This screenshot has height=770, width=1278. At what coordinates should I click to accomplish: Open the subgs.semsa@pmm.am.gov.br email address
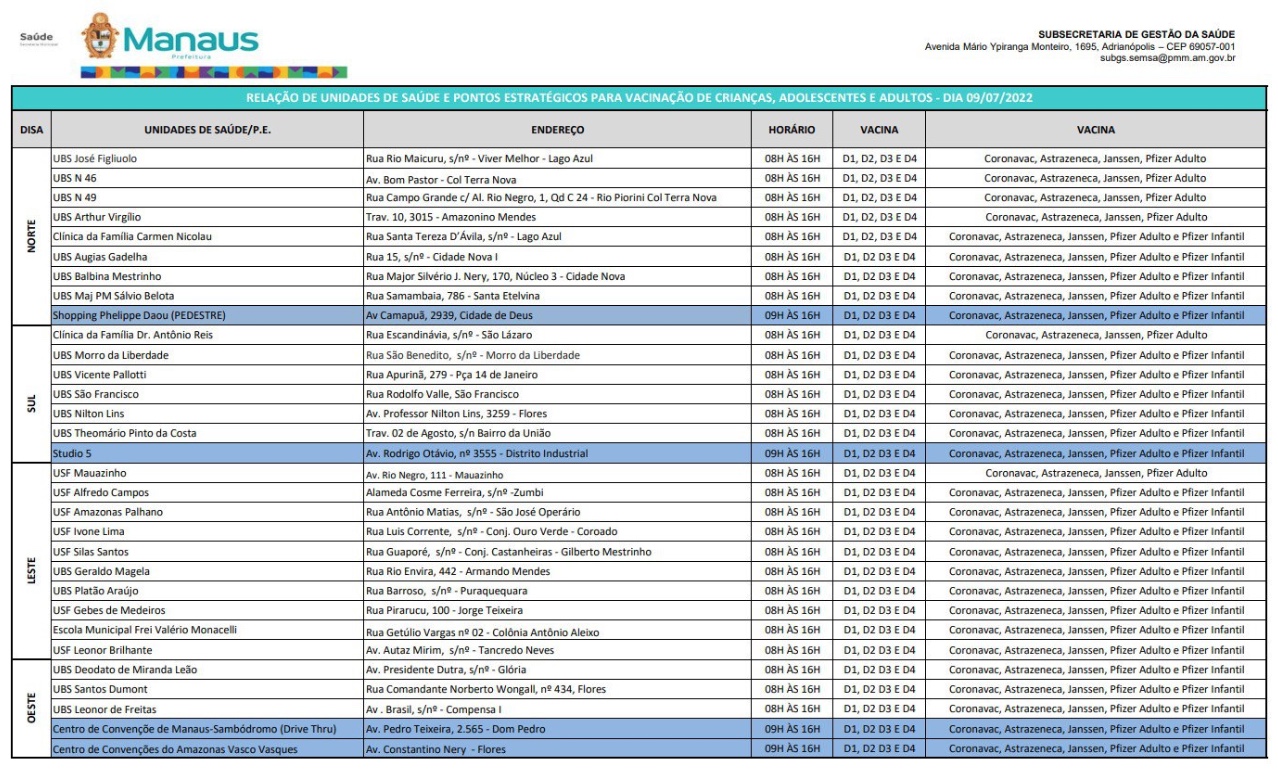(x=1167, y=58)
